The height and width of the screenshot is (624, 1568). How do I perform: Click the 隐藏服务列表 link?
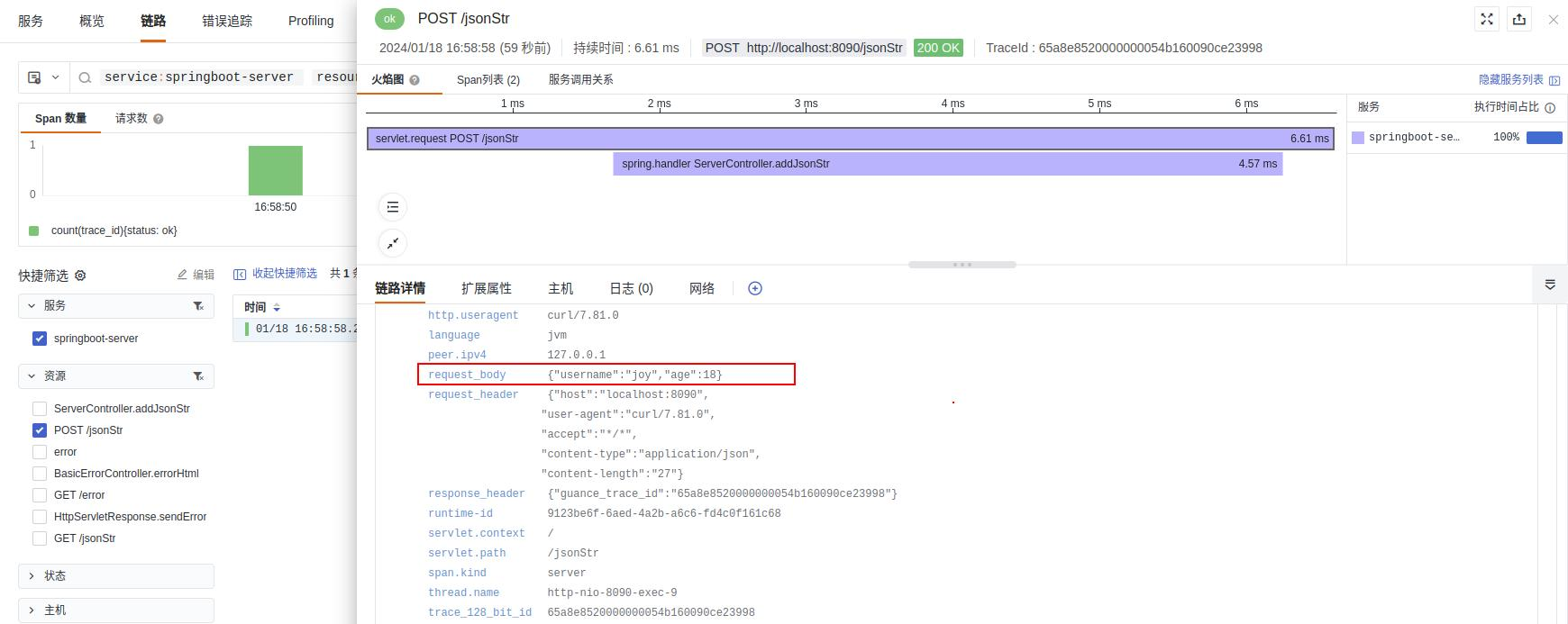coord(1511,80)
